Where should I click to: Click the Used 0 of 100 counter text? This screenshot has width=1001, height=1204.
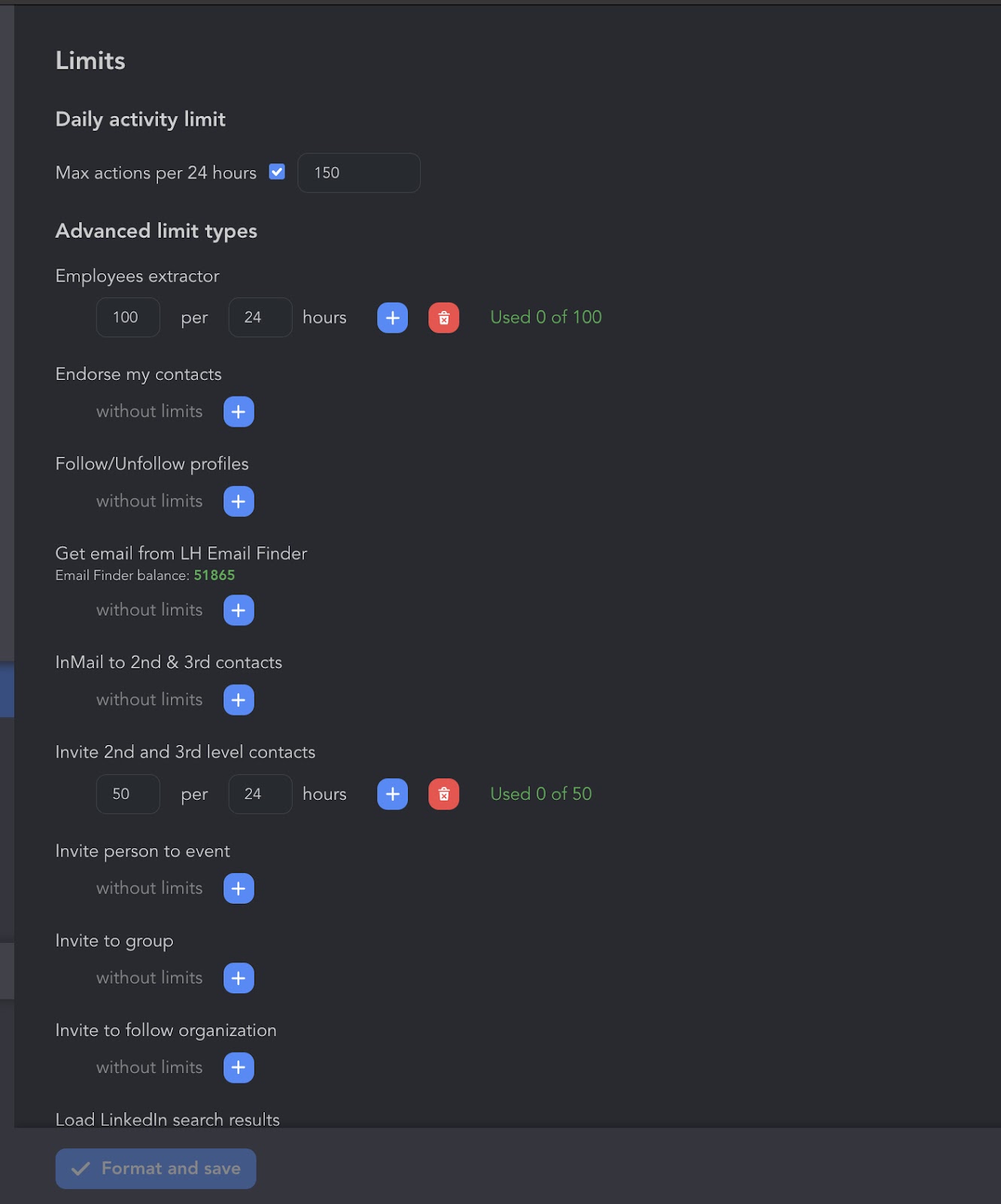pyautogui.click(x=546, y=317)
